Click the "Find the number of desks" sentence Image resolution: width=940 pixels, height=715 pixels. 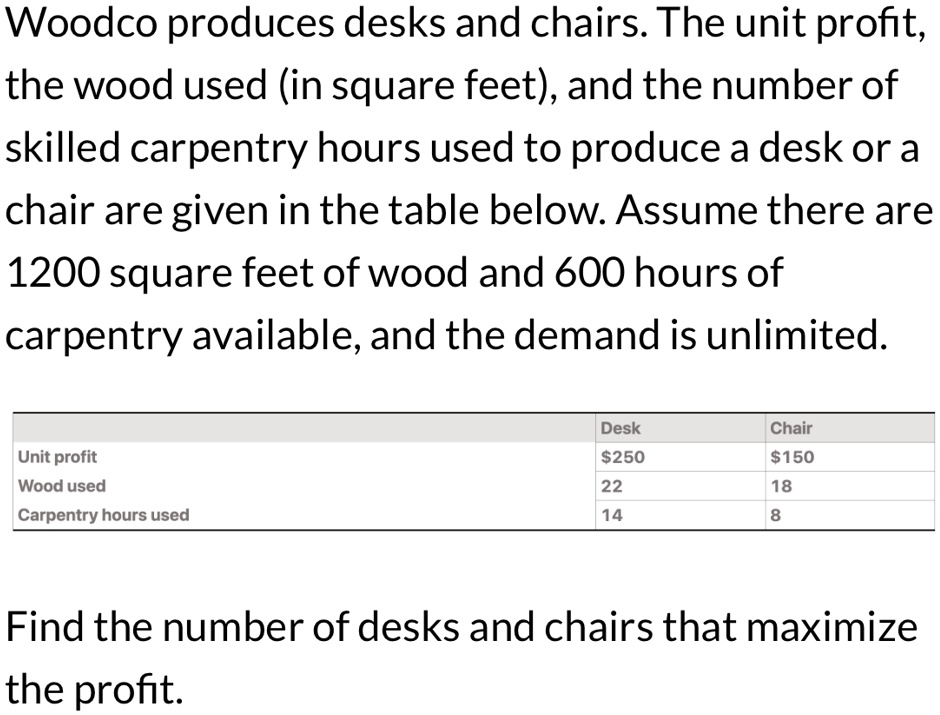(x=461, y=658)
